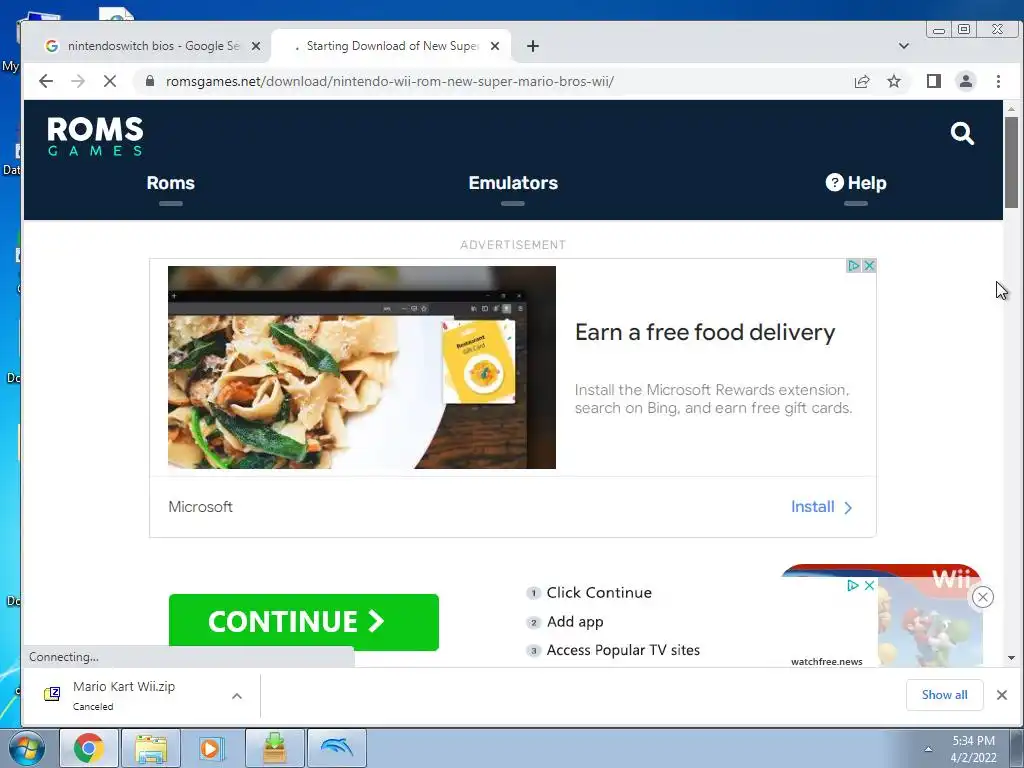This screenshot has width=1024, height=768.
Task: Stop loading the page
Action: [x=110, y=82]
